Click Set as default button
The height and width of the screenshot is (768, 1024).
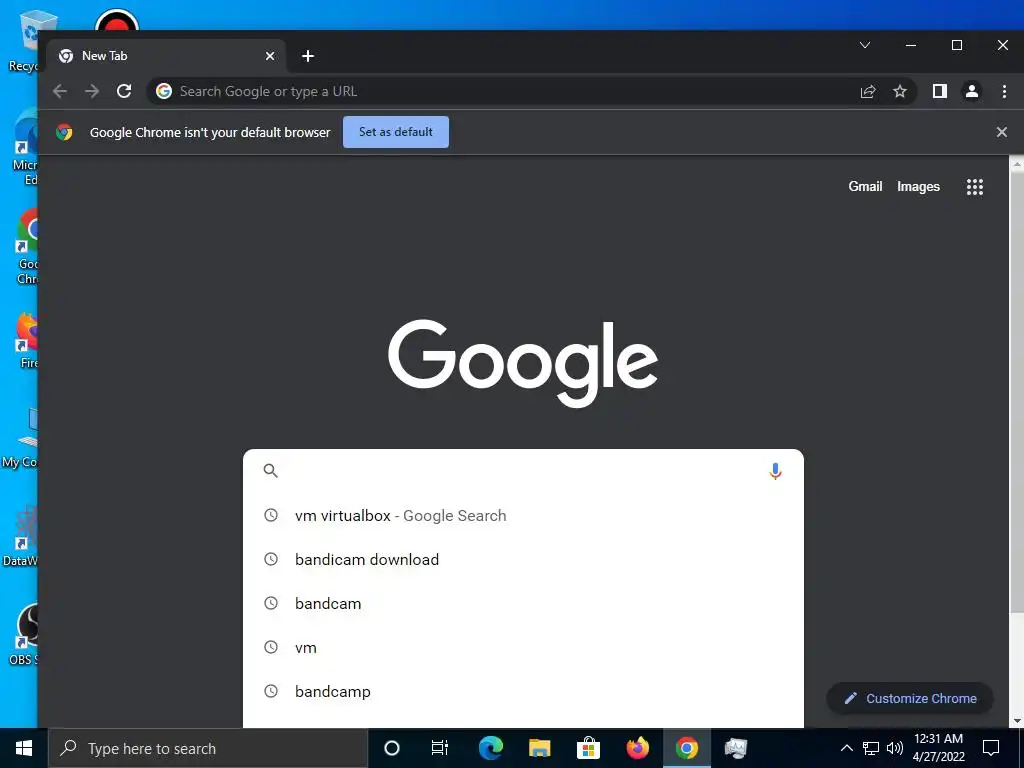tap(396, 132)
